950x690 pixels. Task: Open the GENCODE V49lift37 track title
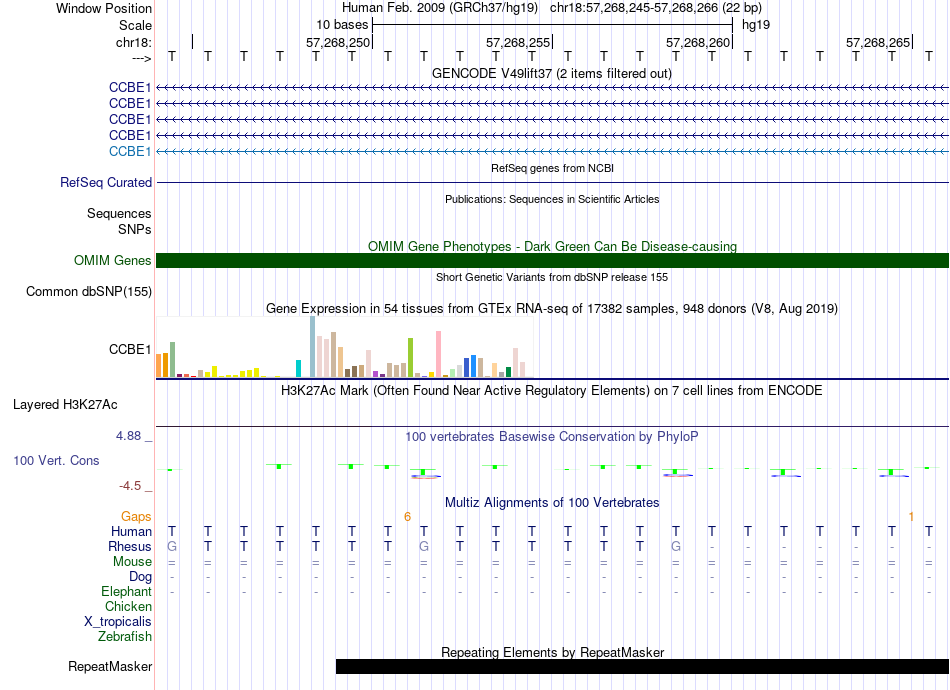coord(552,74)
